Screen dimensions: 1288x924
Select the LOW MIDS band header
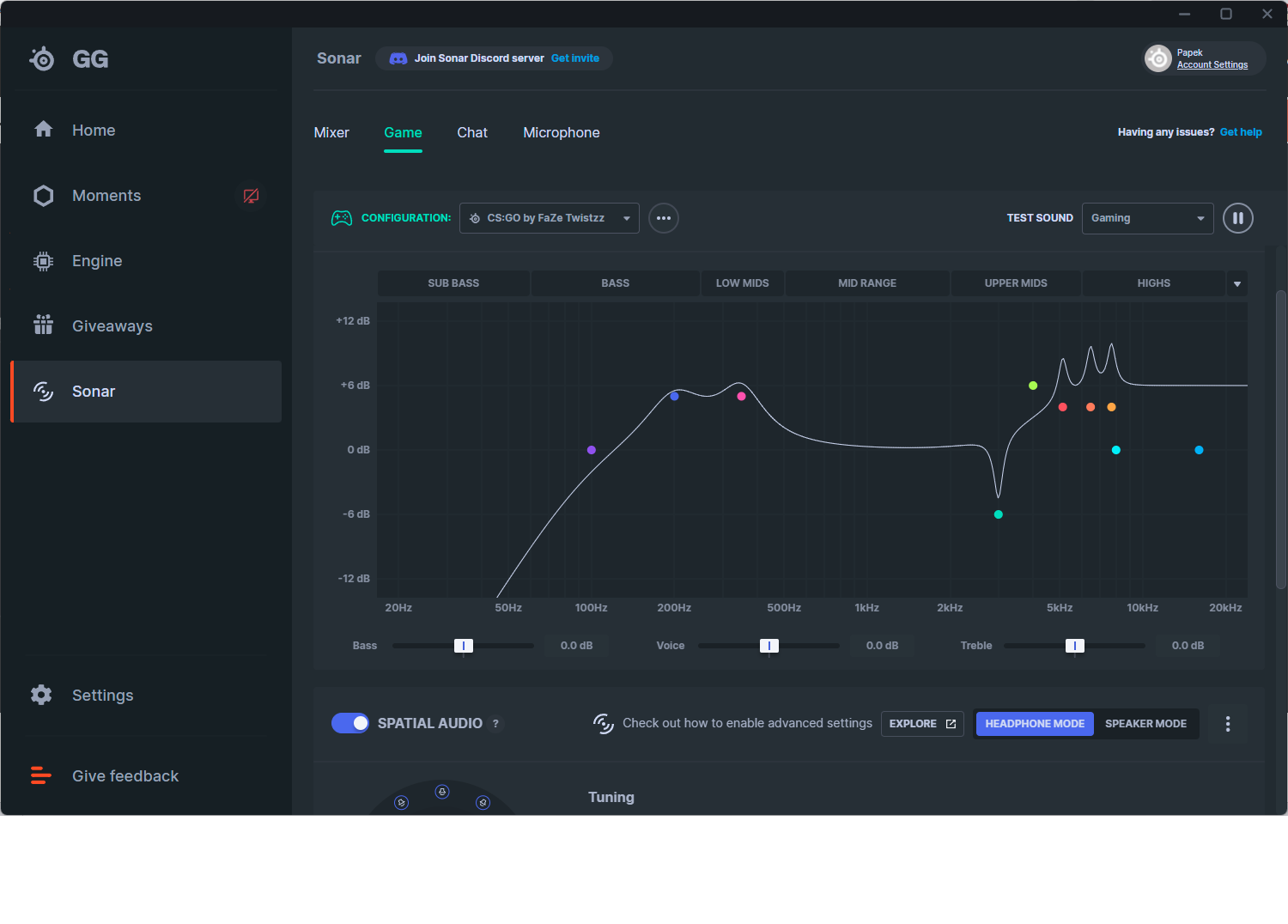pyautogui.click(x=743, y=283)
